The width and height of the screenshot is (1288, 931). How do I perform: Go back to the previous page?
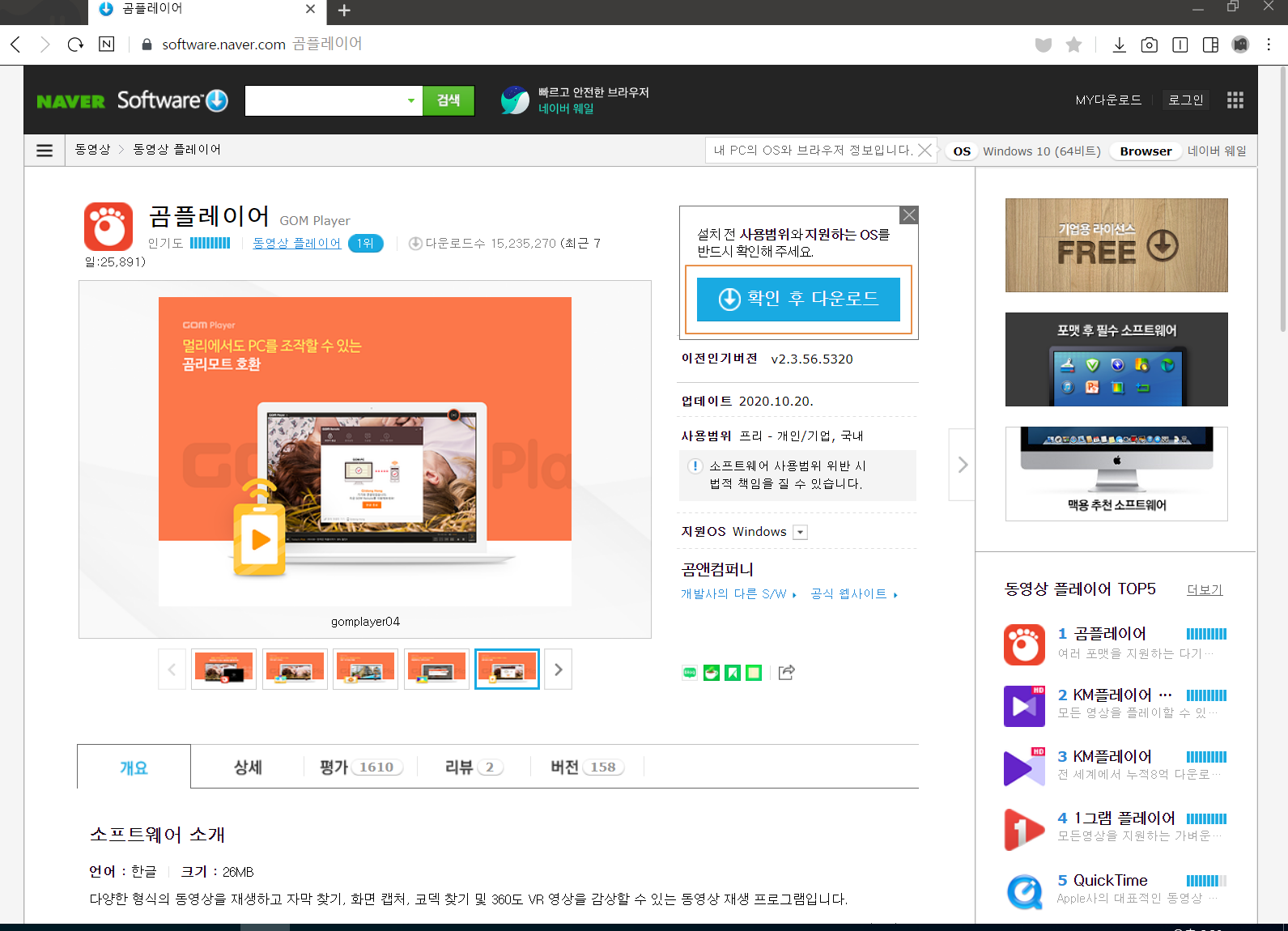[15, 45]
